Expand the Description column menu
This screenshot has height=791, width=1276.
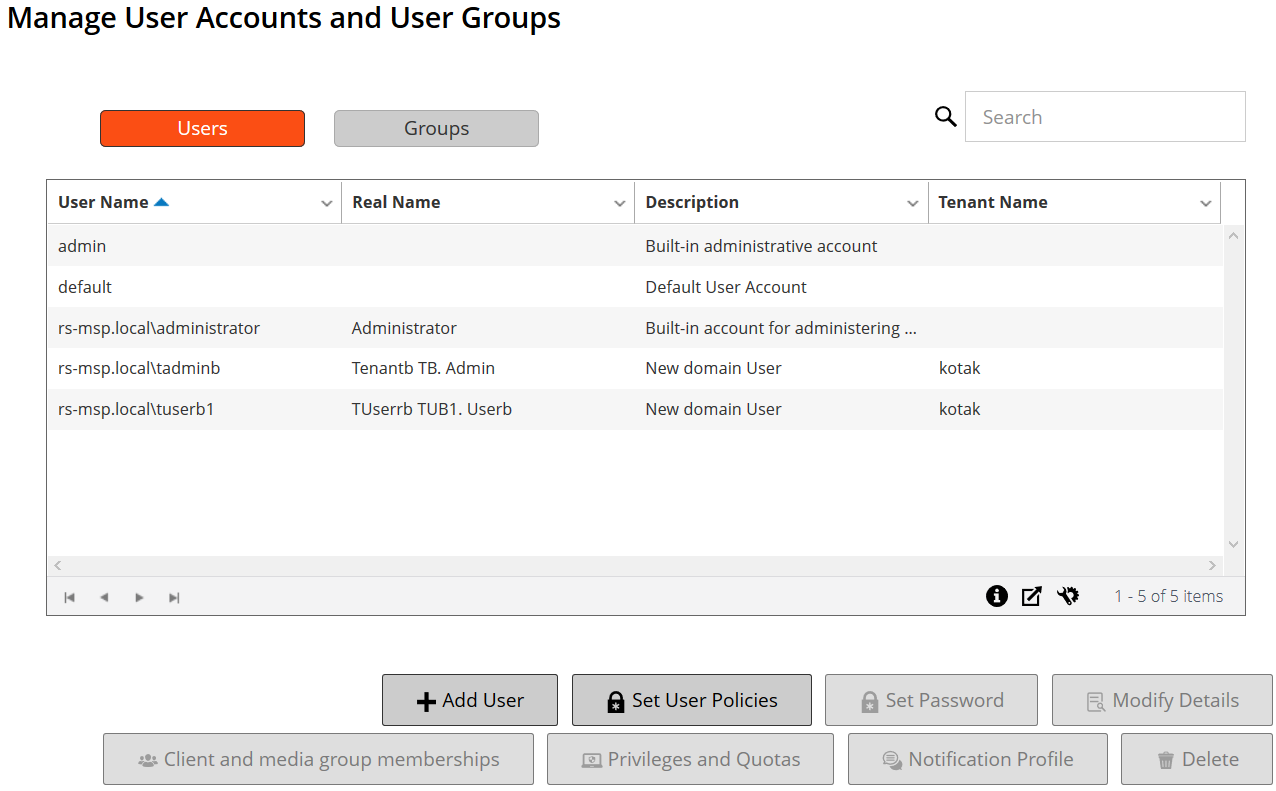(912, 203)
